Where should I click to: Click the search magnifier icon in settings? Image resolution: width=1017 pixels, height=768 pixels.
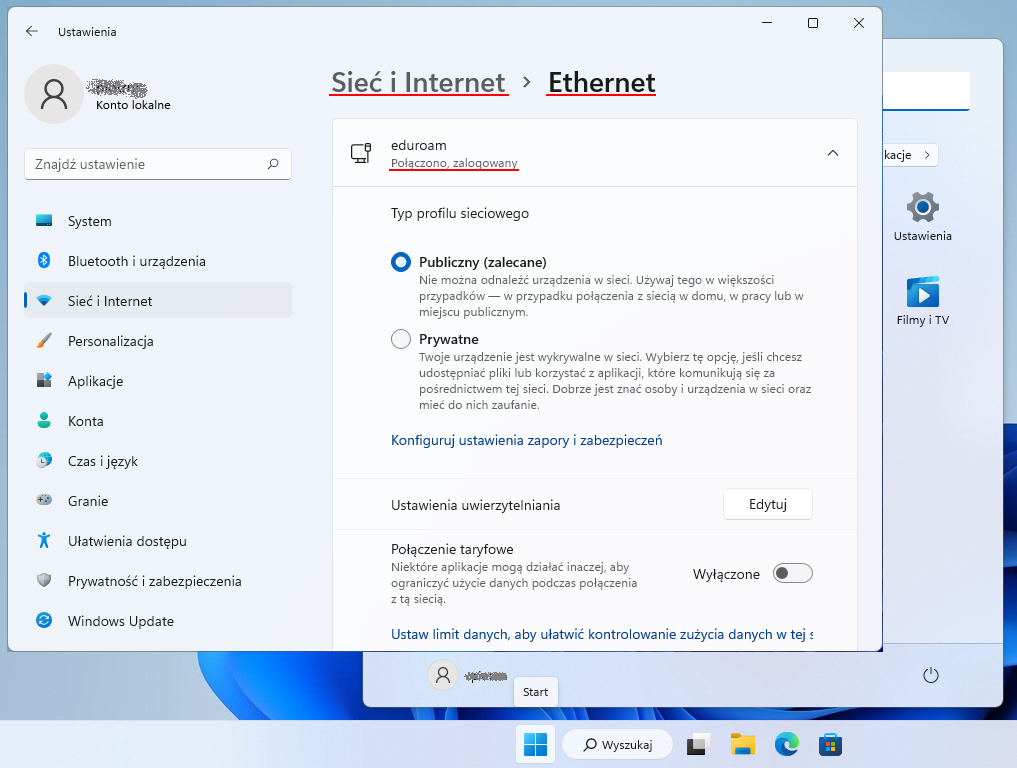273,164
